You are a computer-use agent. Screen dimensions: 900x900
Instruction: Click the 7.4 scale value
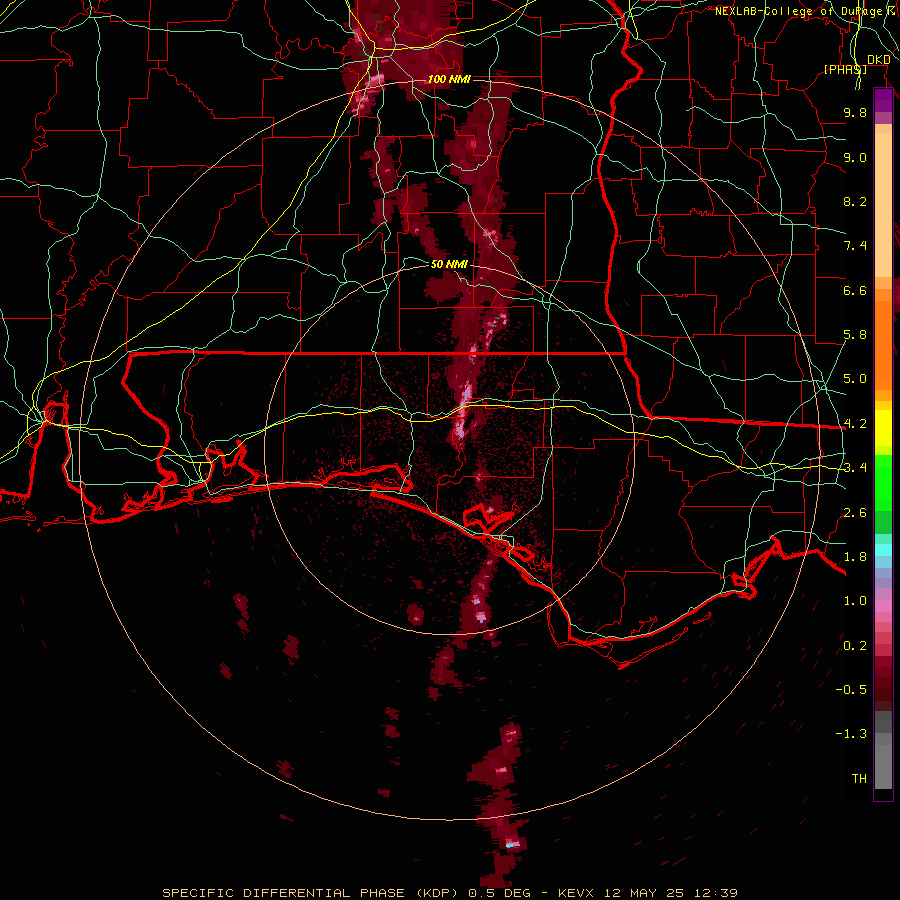point(855,246)
